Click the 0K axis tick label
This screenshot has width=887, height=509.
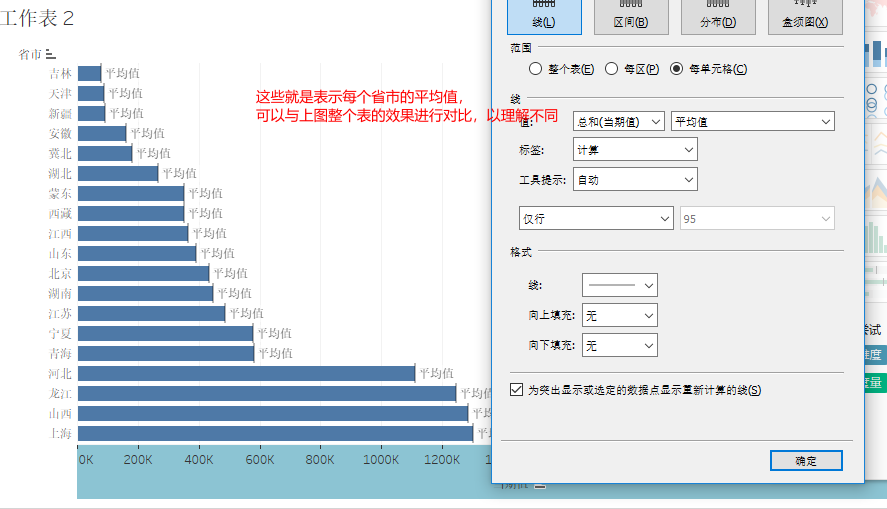pos(86,460)
